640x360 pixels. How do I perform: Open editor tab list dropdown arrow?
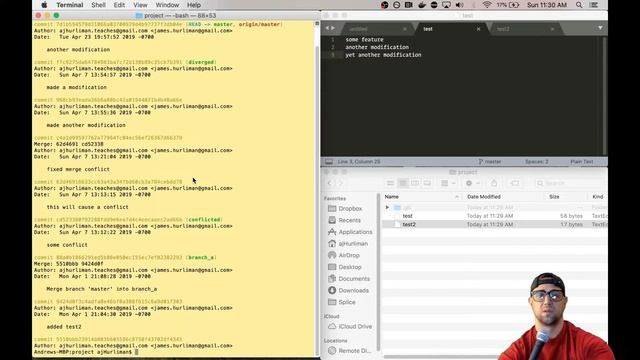(600, 28)
